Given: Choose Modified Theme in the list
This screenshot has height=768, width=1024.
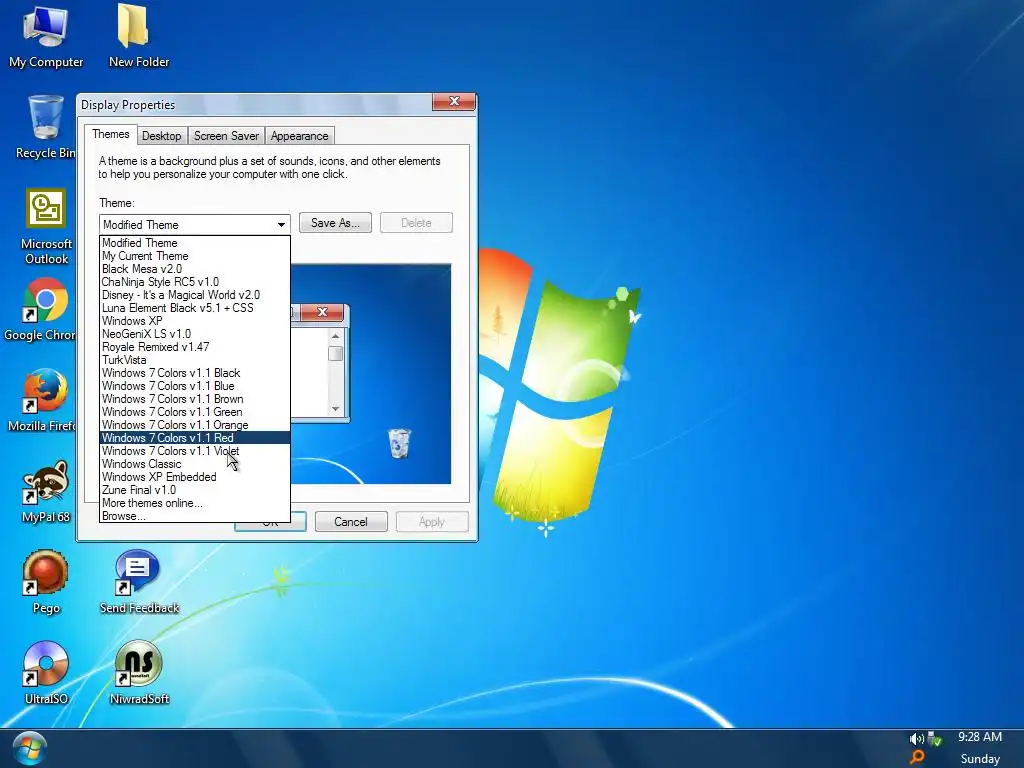Looking at the screenshot, I should (195, 243).
